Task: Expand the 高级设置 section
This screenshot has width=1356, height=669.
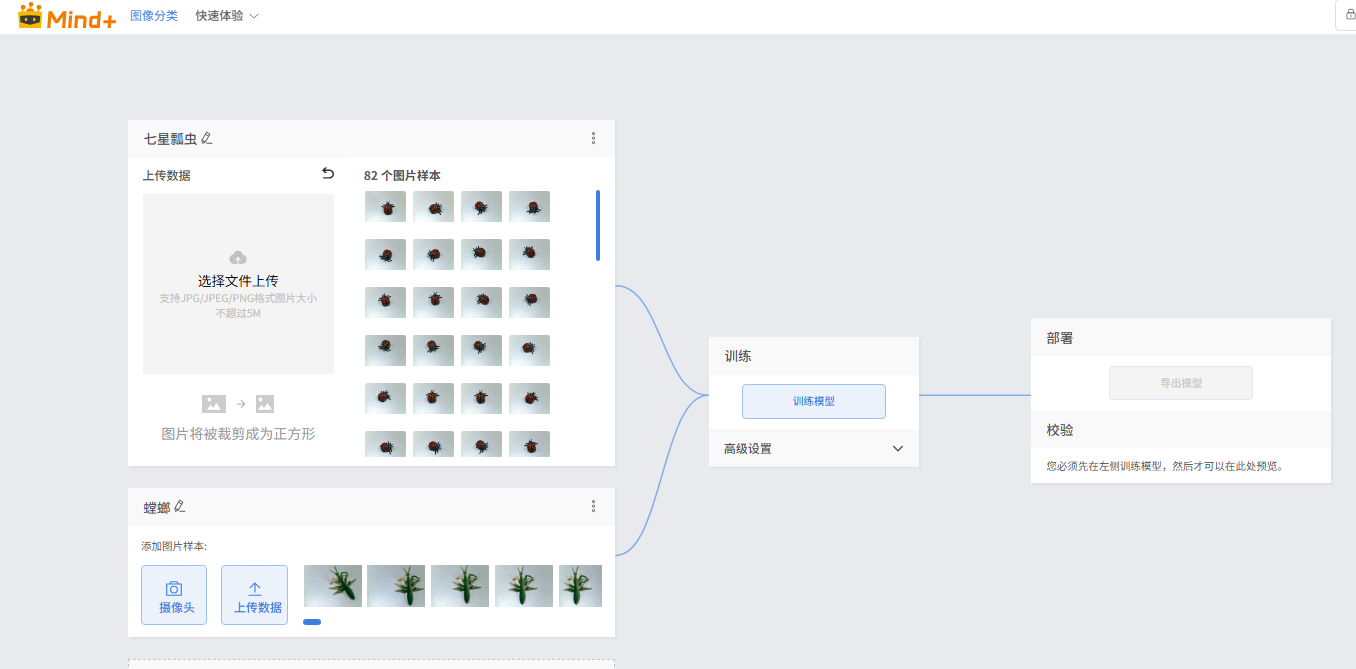Action: (897, 449)
